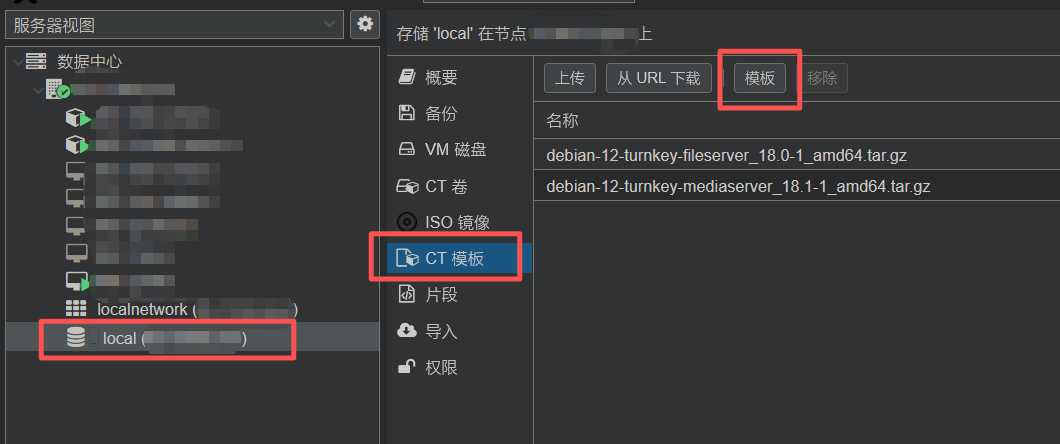Click the 片段 code snippet file icon
The height and width of the screenshot is (444, 1060).
coord(406,294)
